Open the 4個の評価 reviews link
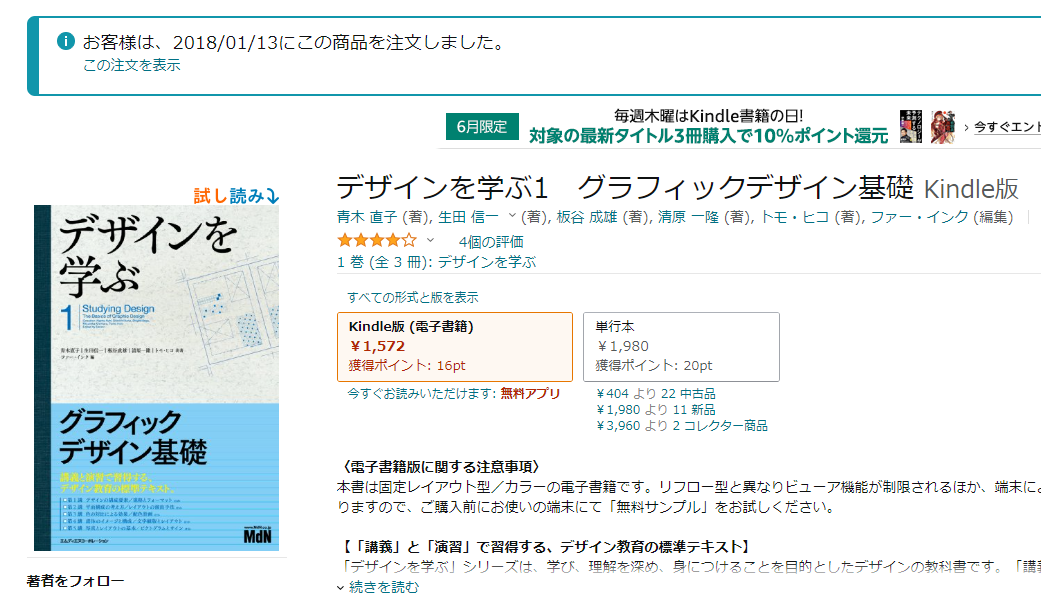The image size is (1041, 597). tap(491, 242)
